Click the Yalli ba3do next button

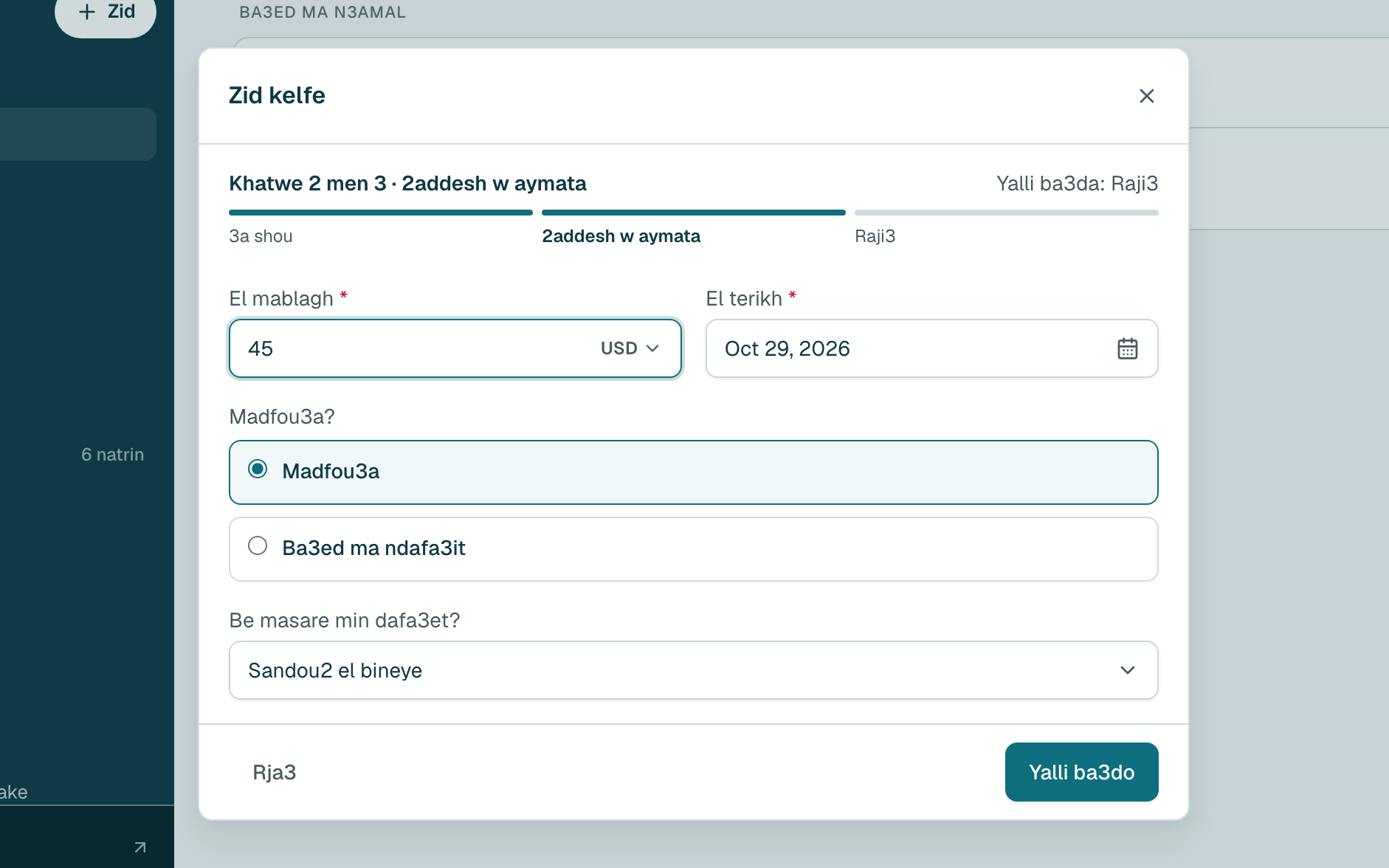[x=1081, y=772]
